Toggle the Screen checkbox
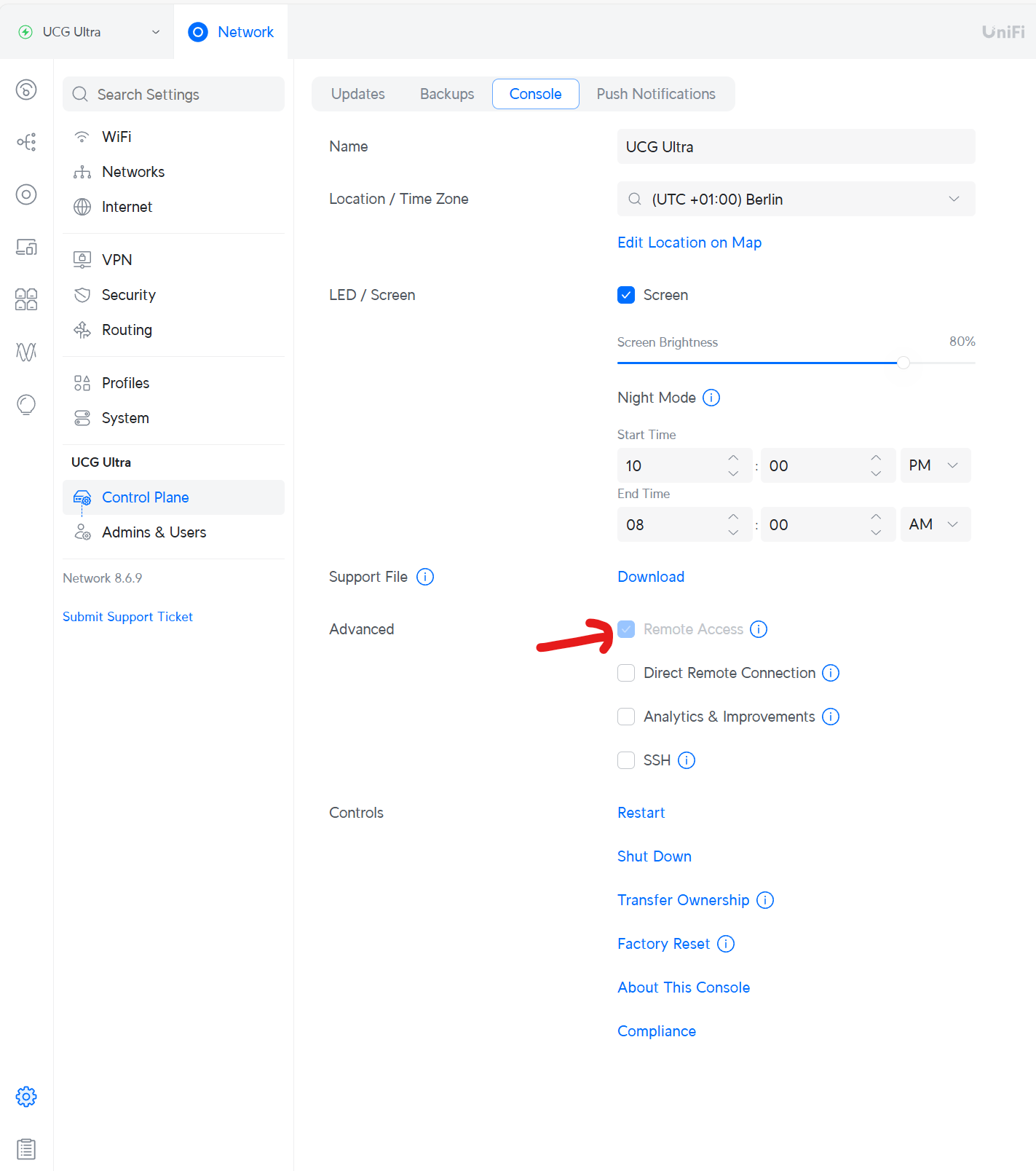The width and height of the screenshot is (1036, 1171). (626, 295)
